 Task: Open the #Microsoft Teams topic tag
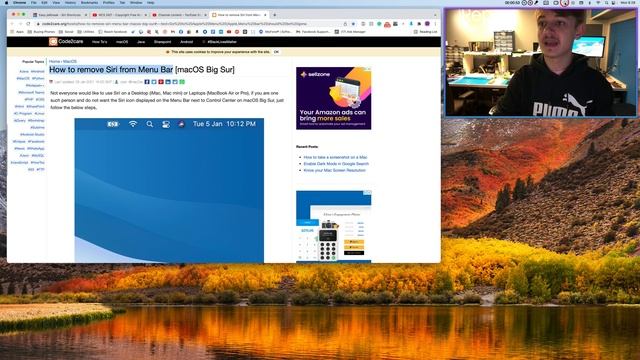(31, 93)
